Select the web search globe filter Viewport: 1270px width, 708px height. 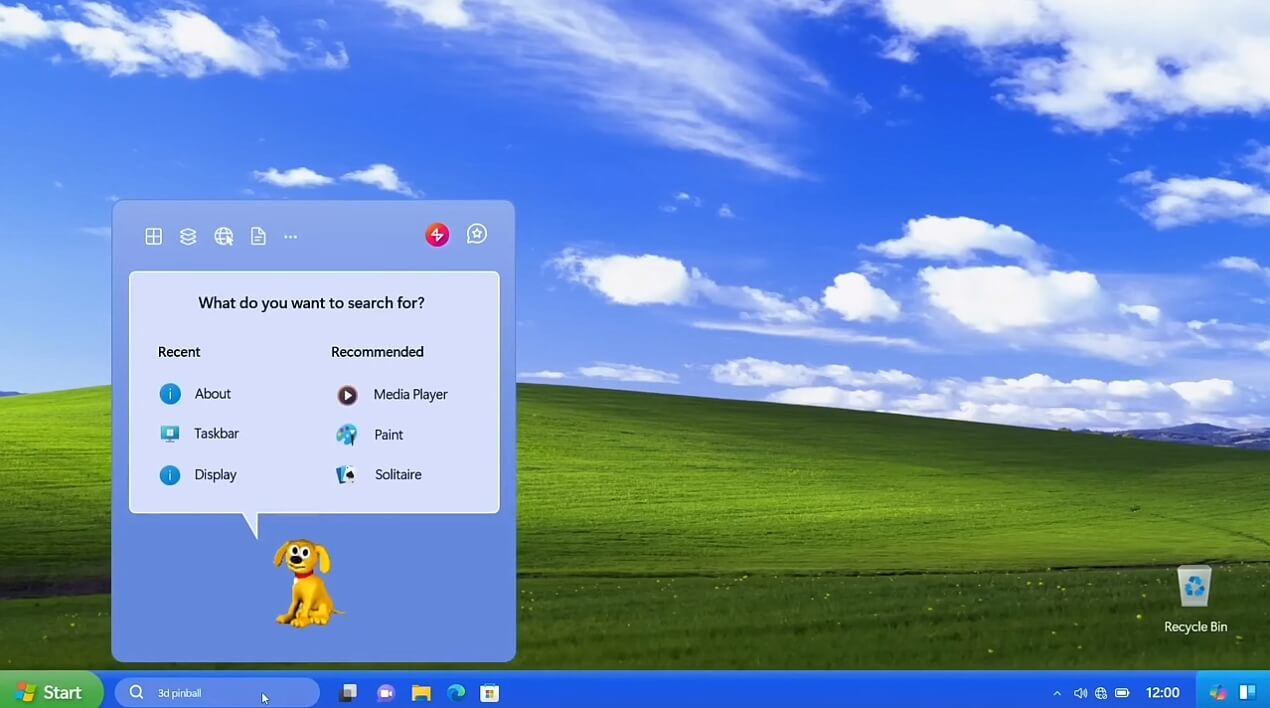click(223, 236)
